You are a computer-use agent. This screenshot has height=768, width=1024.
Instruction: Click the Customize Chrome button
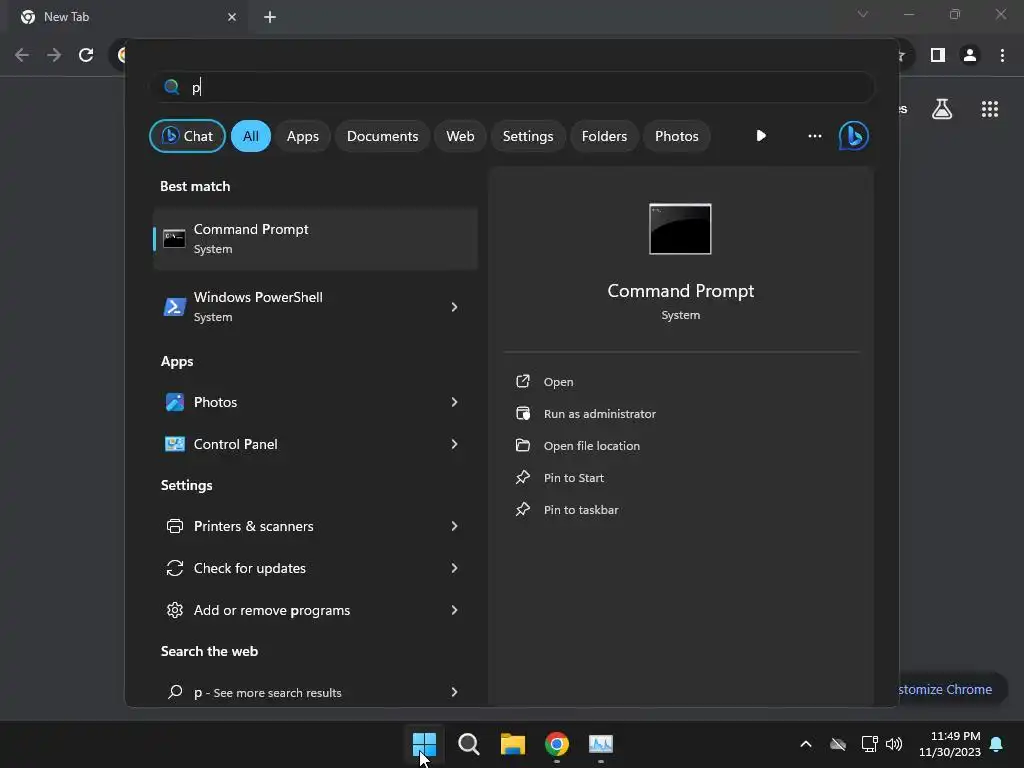[x=953, y=689]
